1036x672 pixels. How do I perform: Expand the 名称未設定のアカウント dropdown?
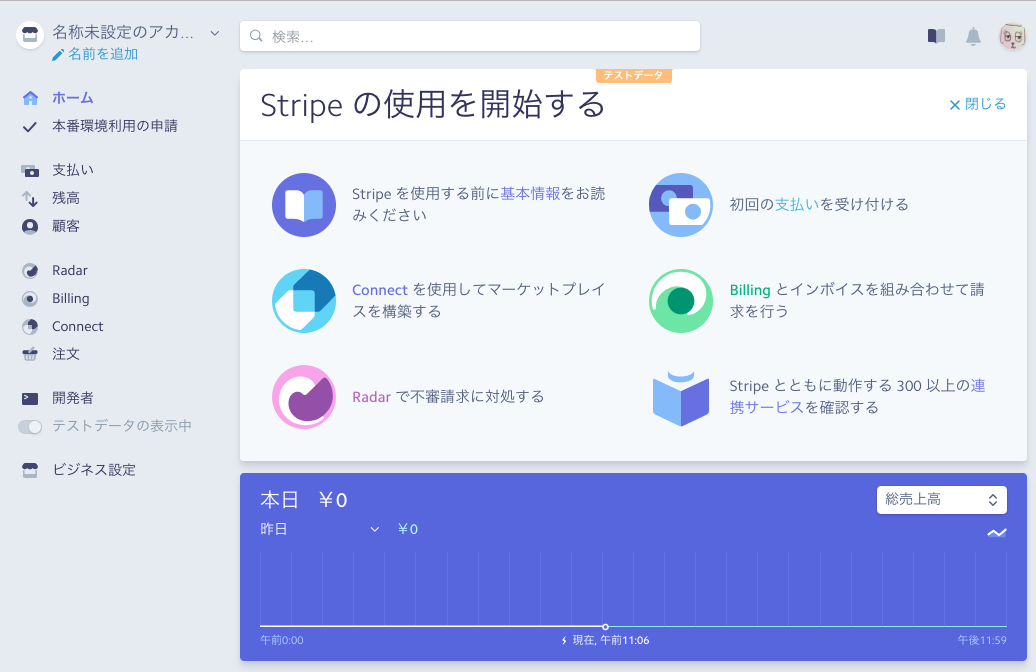point(212,33)
